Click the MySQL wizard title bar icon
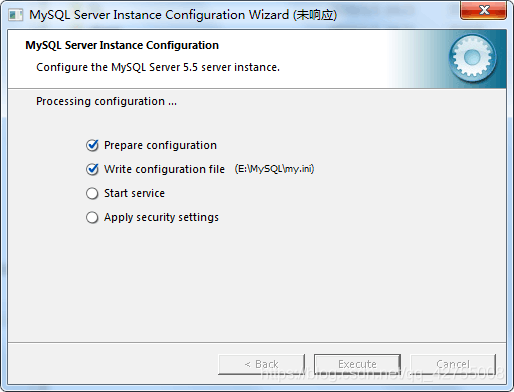 point(16,15)
